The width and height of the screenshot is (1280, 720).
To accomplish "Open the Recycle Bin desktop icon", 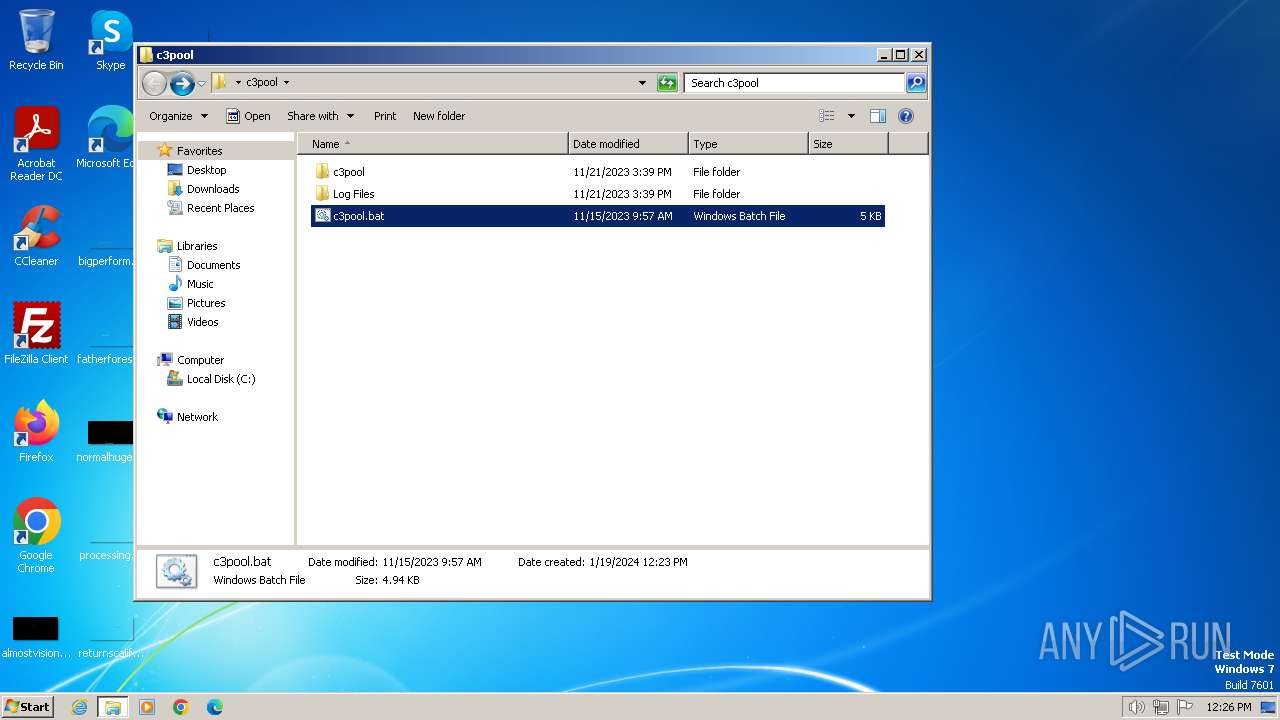I will pos(36,40).
